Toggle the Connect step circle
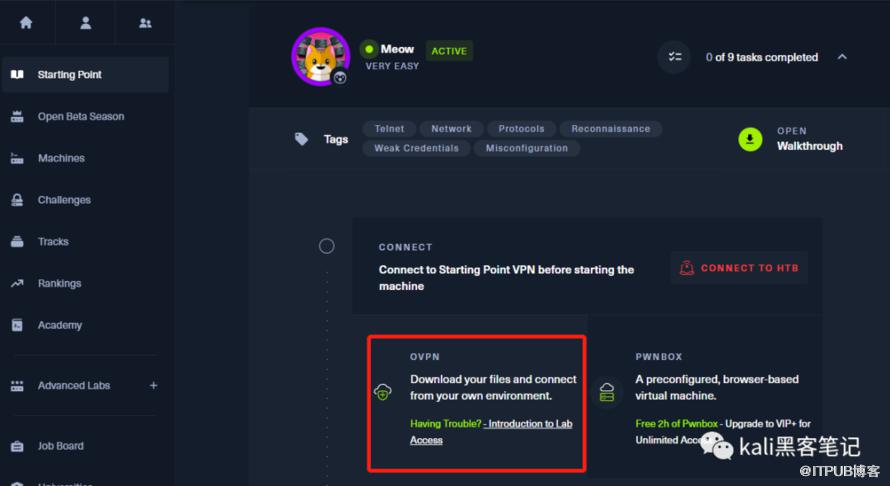The image size is (890, 486). pos(326,246)
